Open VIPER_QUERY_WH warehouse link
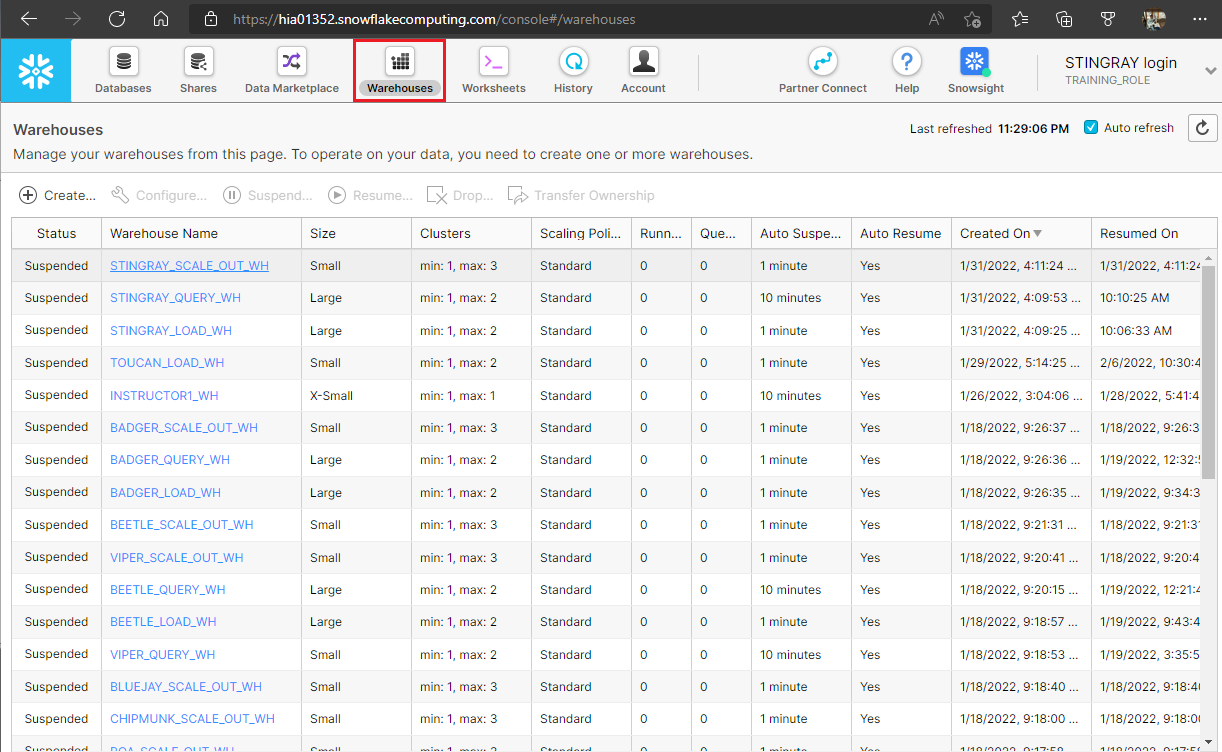The height and width of the screenshot is (752, 1222). tap(162, 655)
